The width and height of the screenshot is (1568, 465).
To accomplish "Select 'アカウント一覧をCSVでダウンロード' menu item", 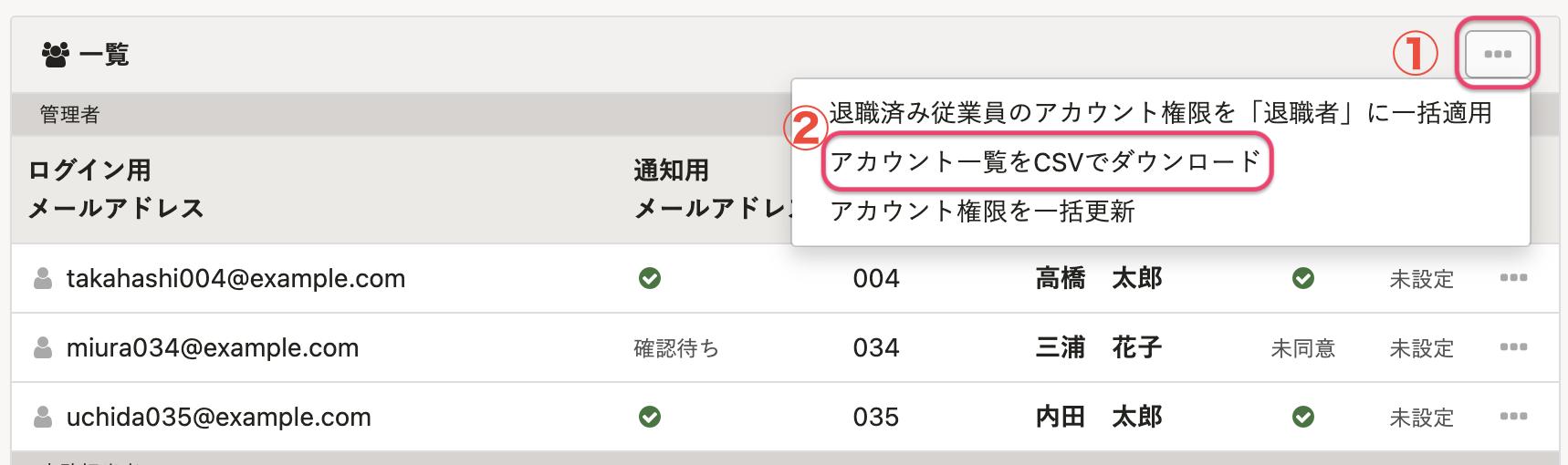I will click(x=1045, y=162).
